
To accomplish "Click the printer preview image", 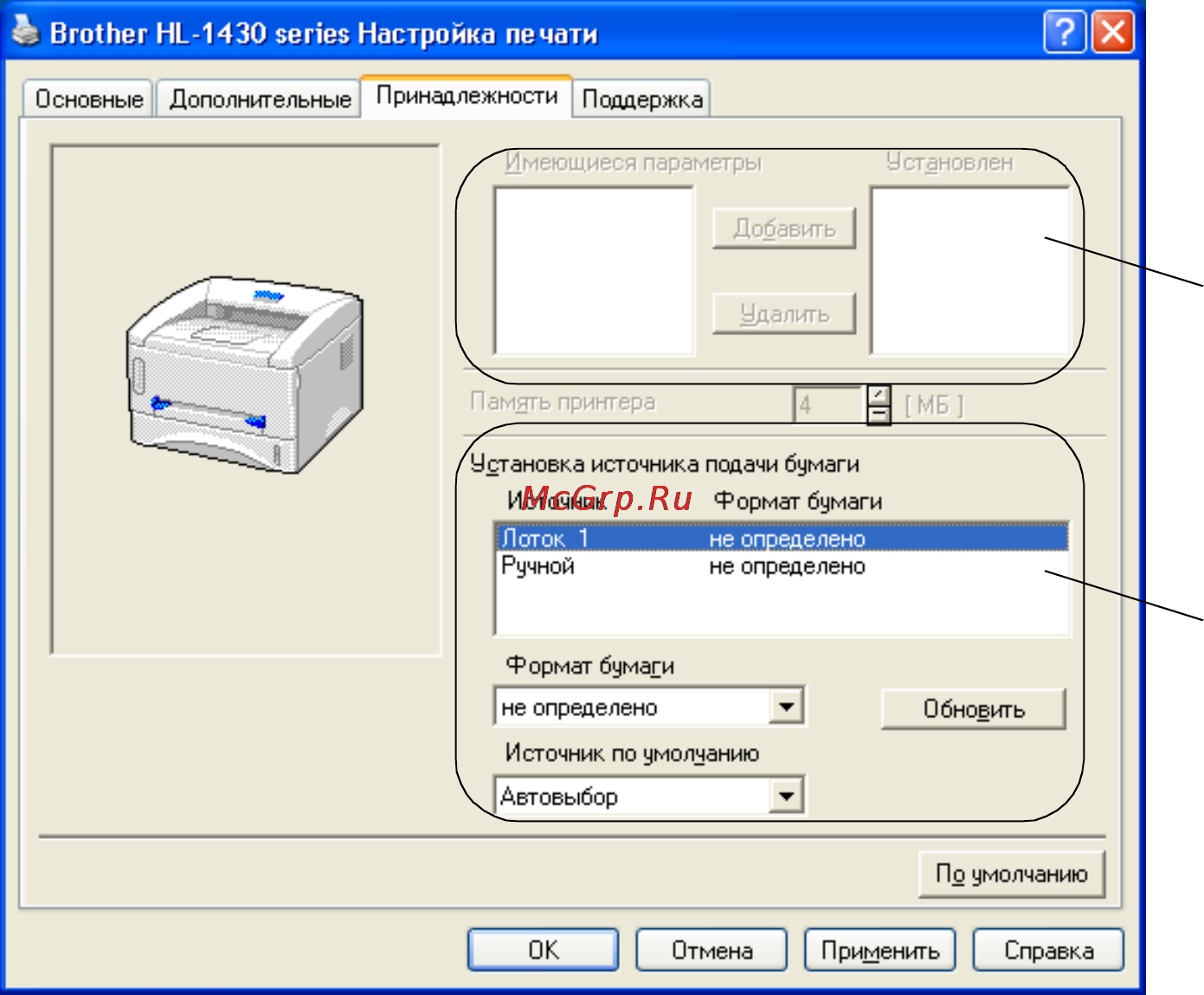I will 245,375.
